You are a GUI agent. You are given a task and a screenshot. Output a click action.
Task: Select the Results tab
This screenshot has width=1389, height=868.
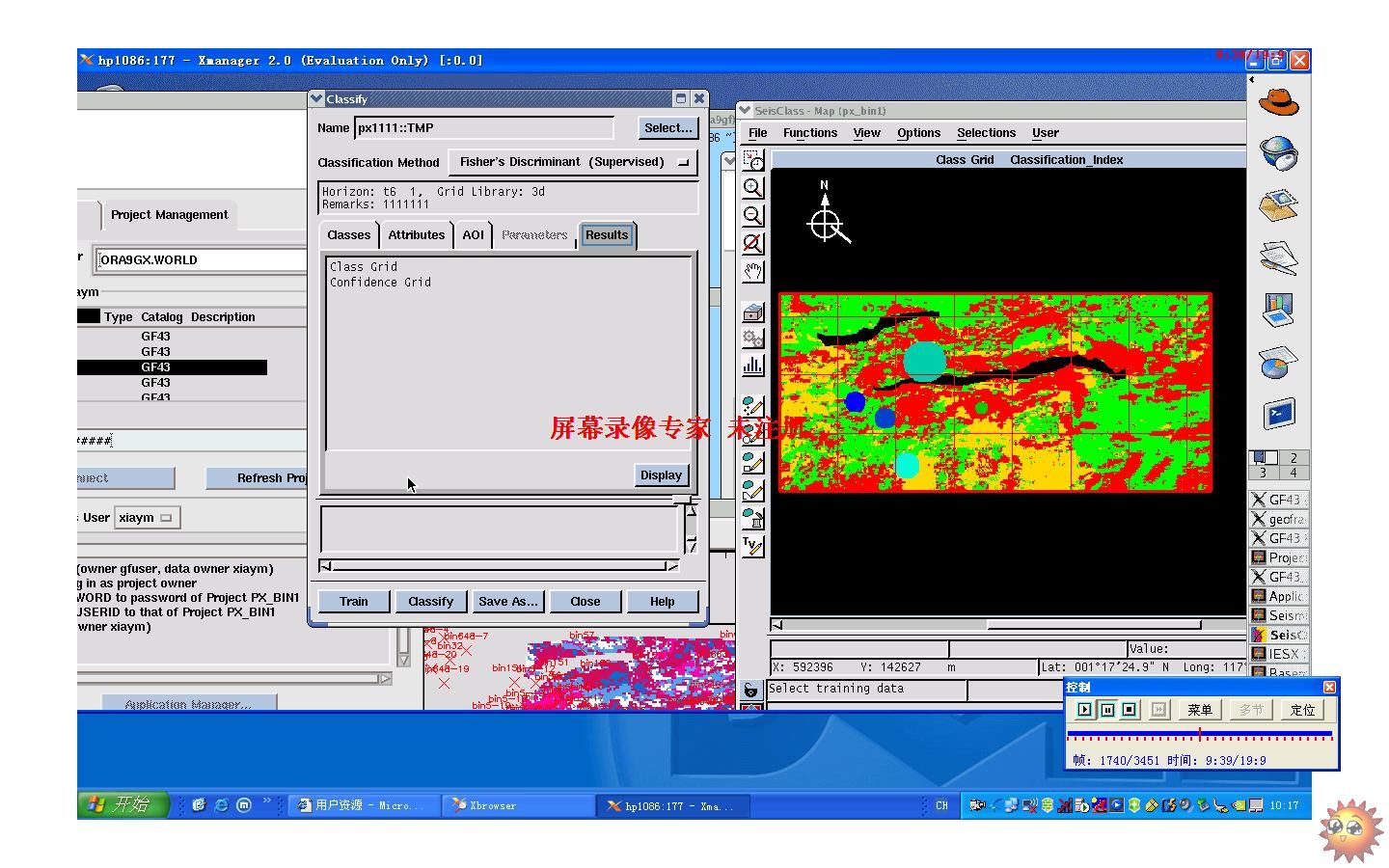pyautogui.click(x=607, y=235)
